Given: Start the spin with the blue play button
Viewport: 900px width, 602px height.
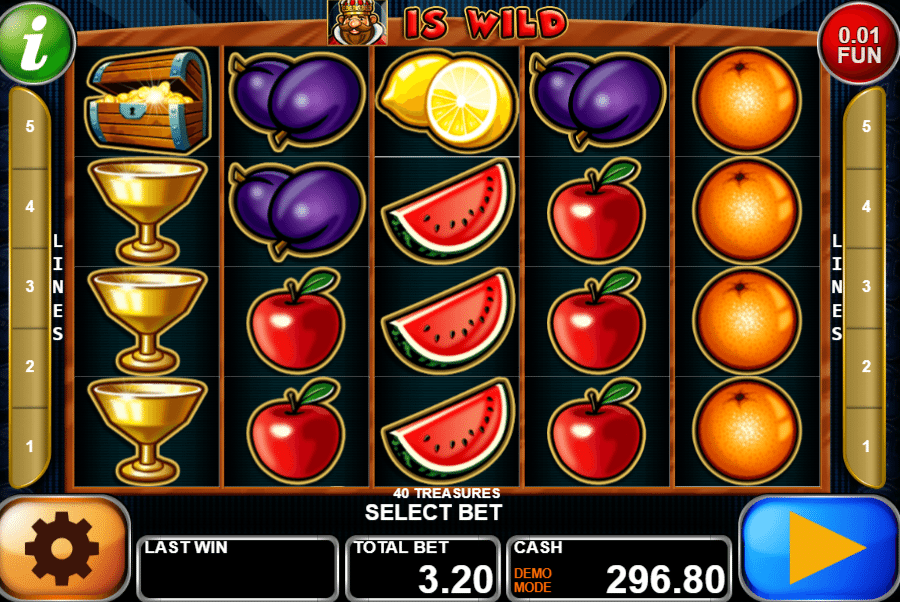Looking at the screenshot, I should coord(820,548).
